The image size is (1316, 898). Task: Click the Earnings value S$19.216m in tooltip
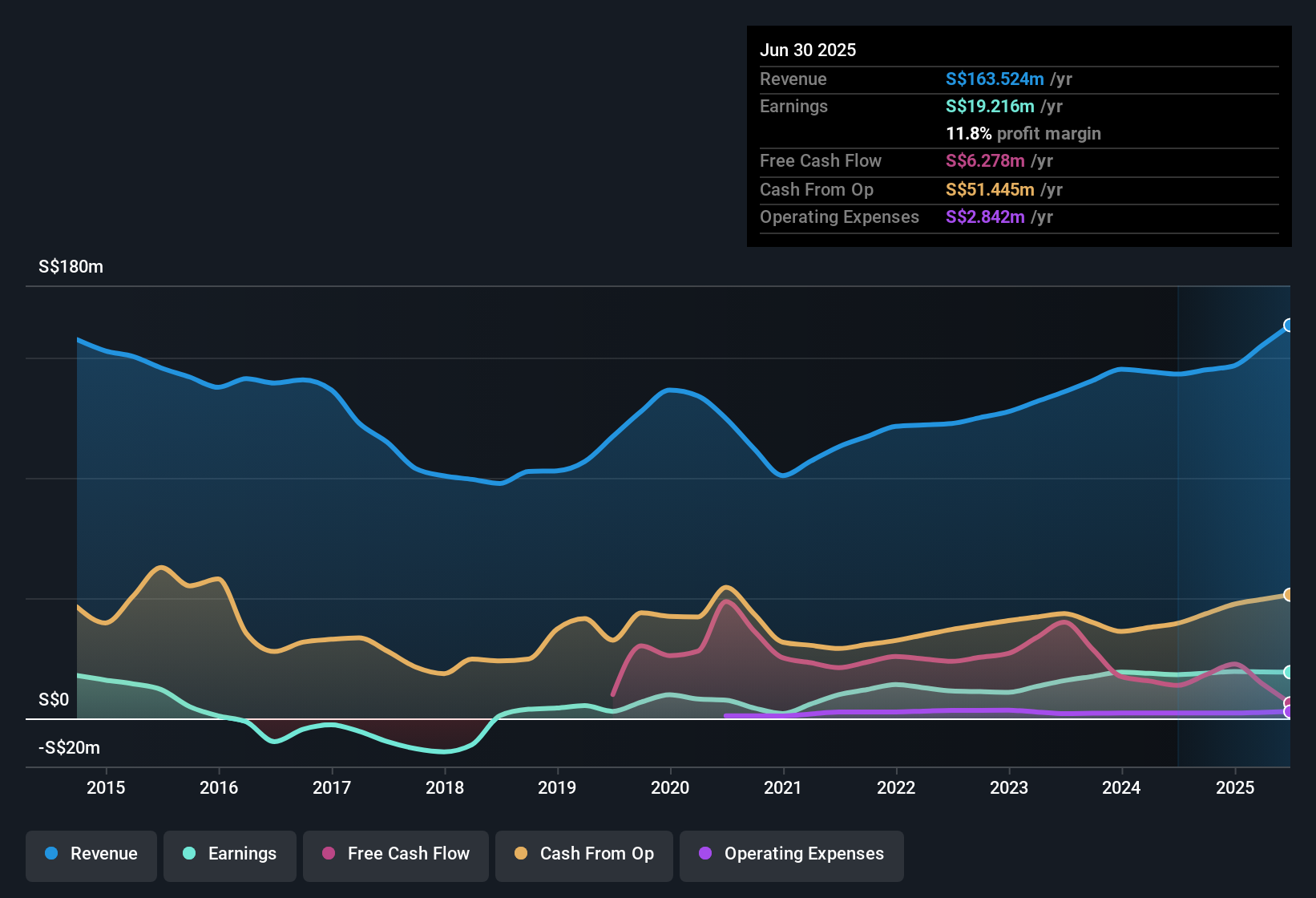(990, 106)
